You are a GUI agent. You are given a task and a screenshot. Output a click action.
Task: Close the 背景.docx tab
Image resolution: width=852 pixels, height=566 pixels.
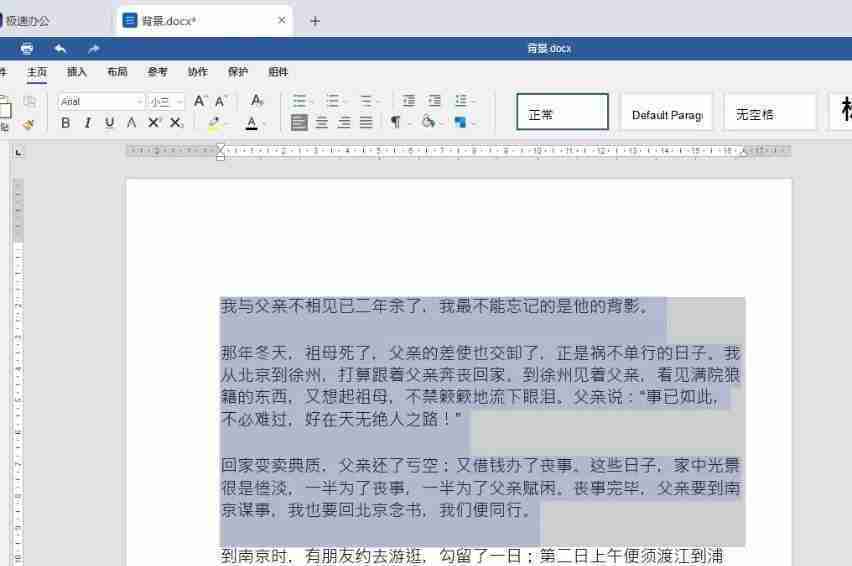click(x=281, y=21)
